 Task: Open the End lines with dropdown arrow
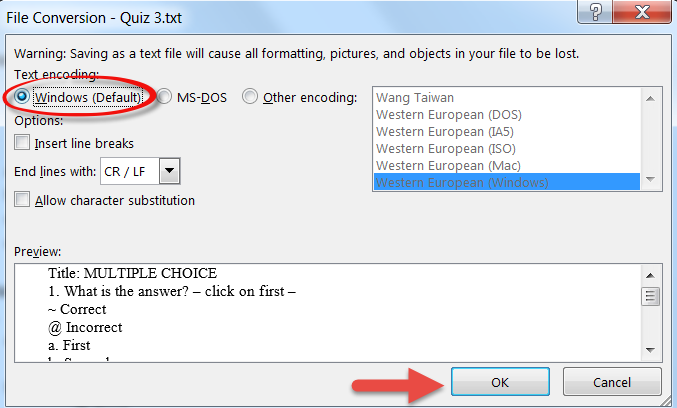coord(170,171)
